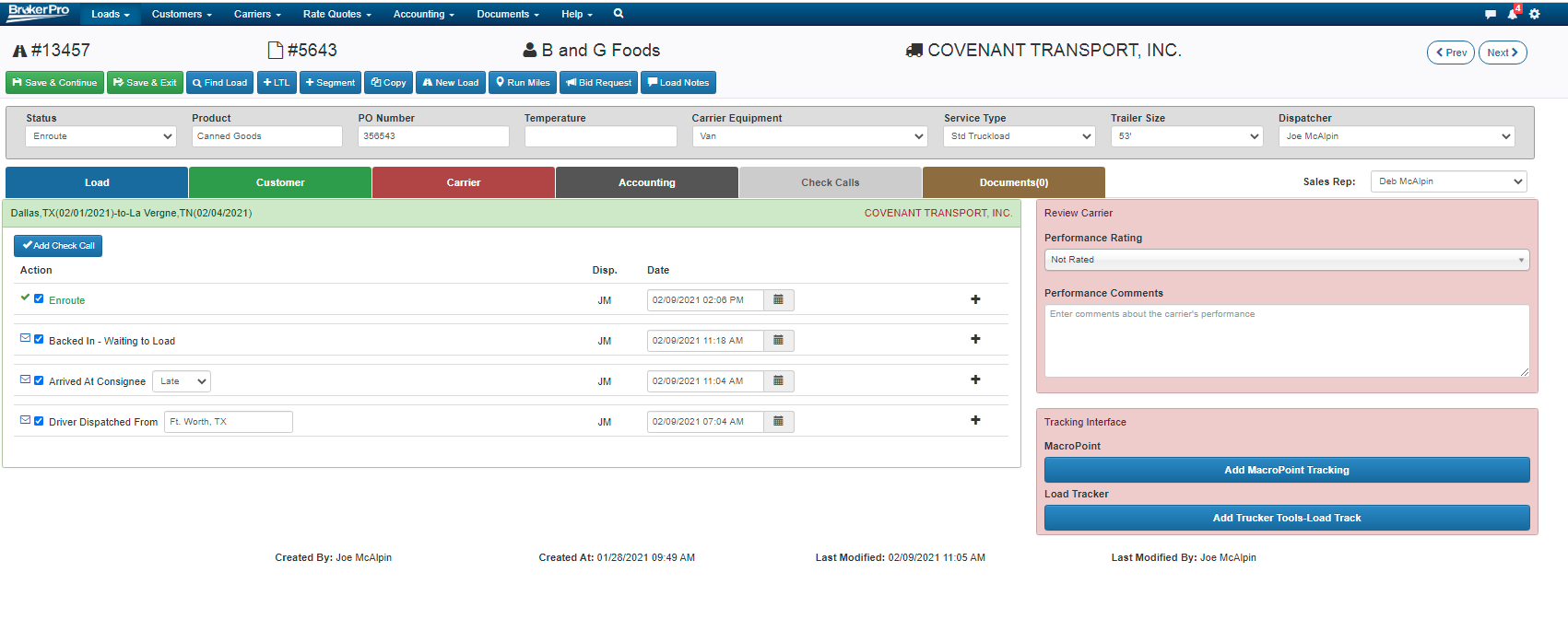
Task: Open the Carriers menu
Action: pos(257,14)
